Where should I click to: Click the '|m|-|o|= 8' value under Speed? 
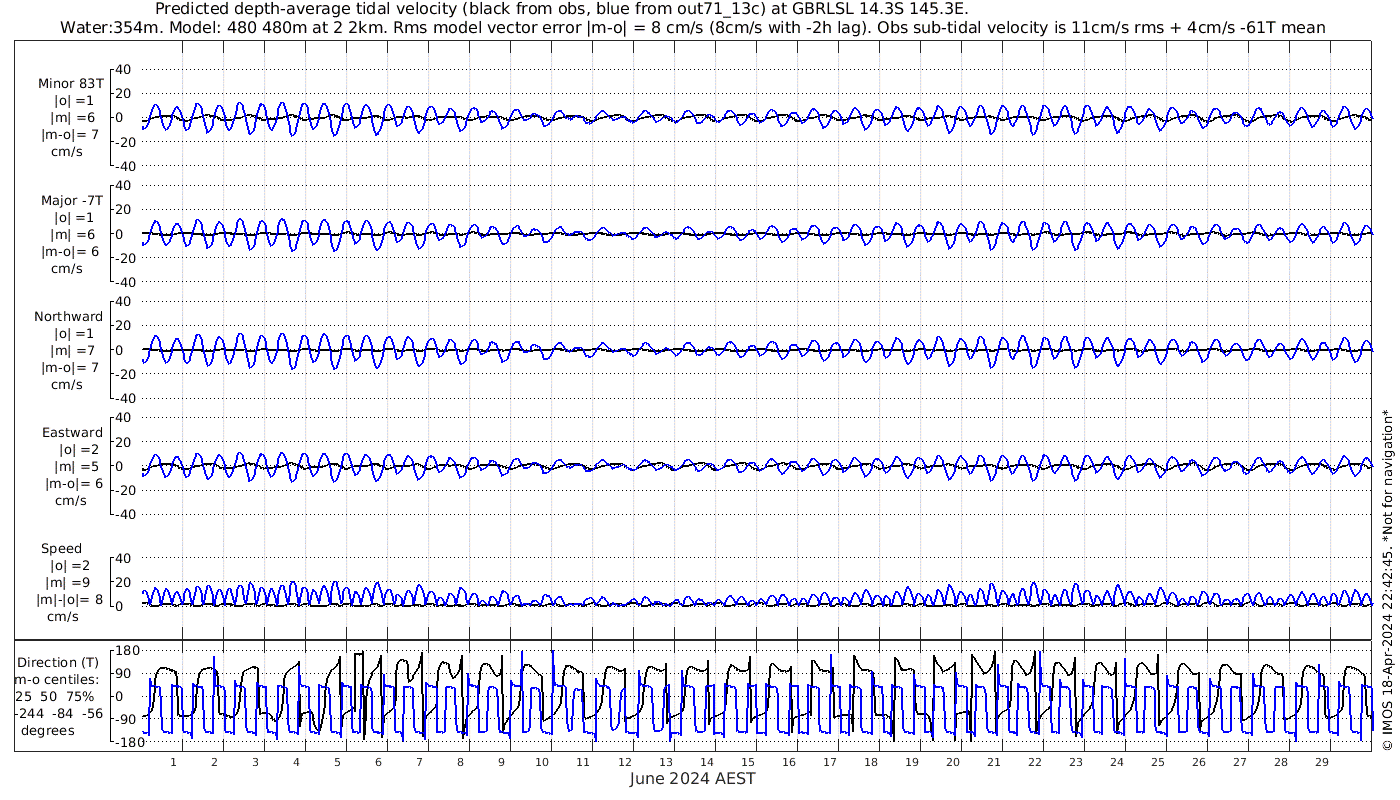69,599
